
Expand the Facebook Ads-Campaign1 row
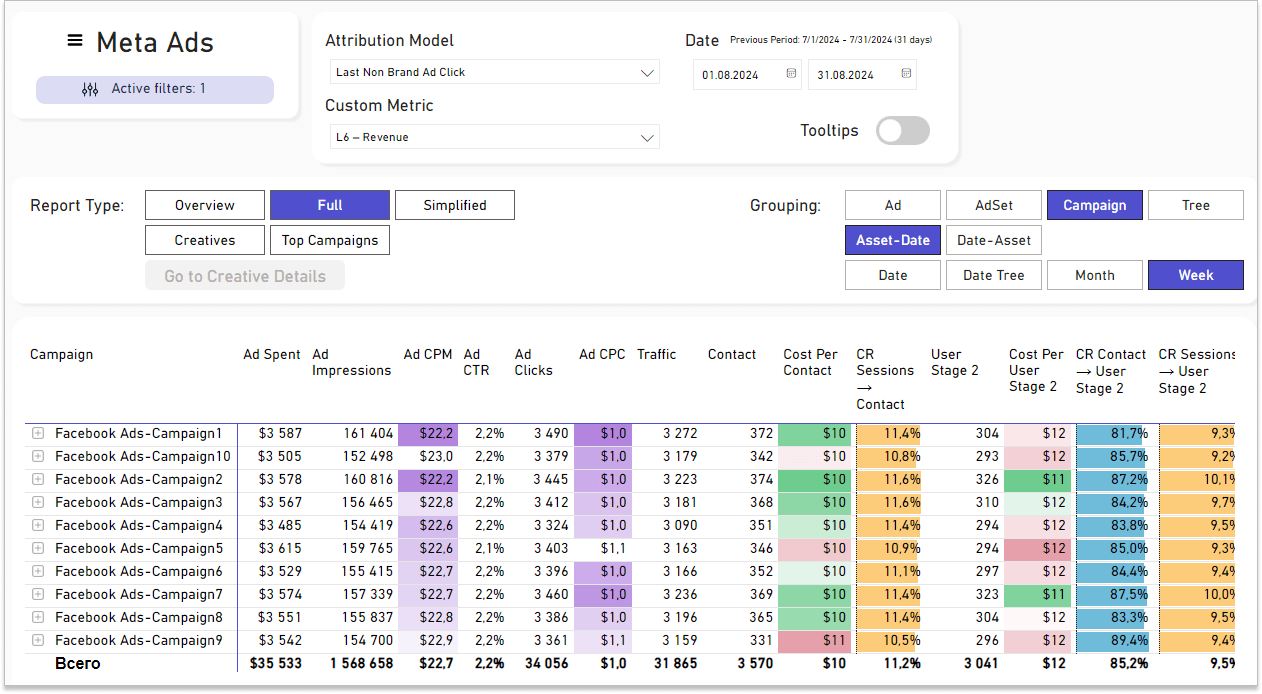point(38,434)
